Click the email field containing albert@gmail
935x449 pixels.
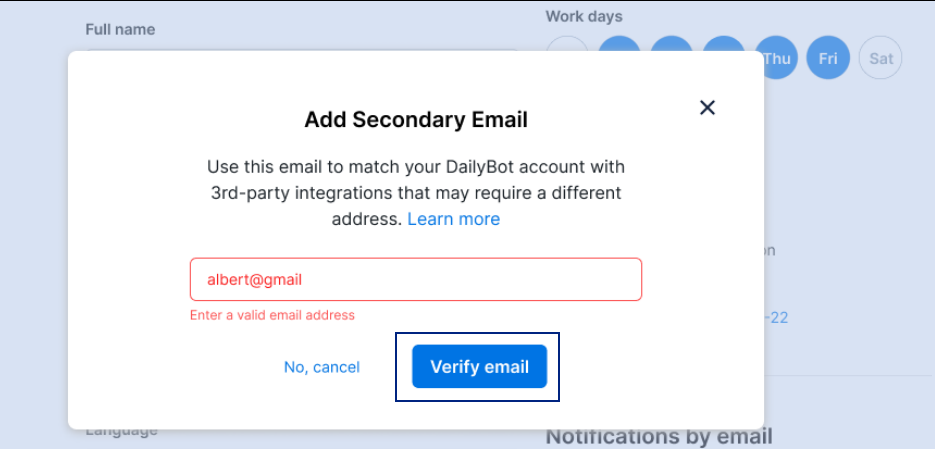coord(415,280)
